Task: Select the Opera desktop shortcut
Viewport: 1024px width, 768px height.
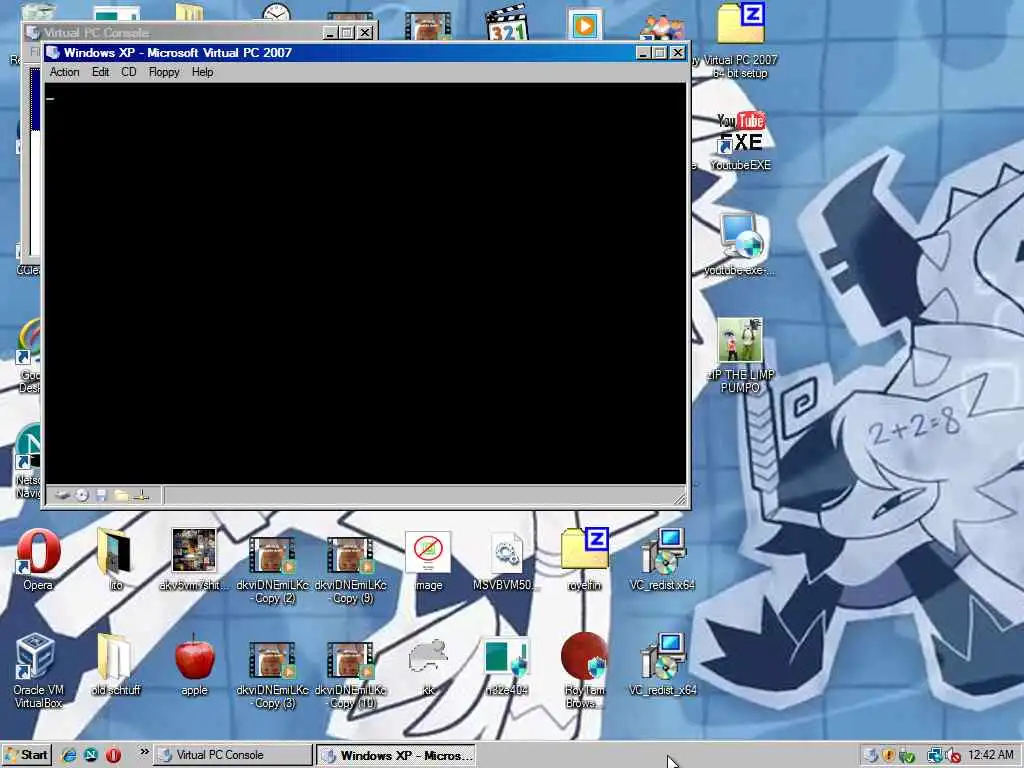Action: click(x=39, y=560)
